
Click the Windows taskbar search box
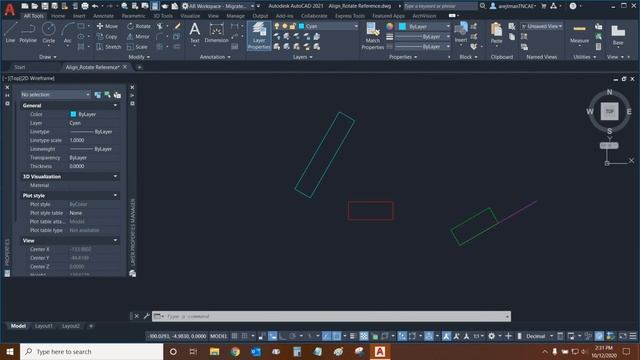(x=92, y=351)
